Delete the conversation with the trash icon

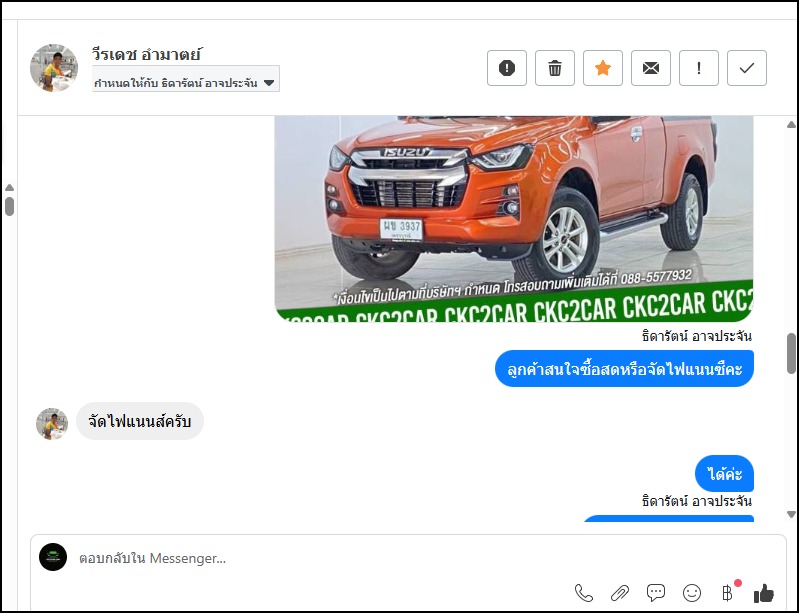pyautogui.click(x=555, y=68)
